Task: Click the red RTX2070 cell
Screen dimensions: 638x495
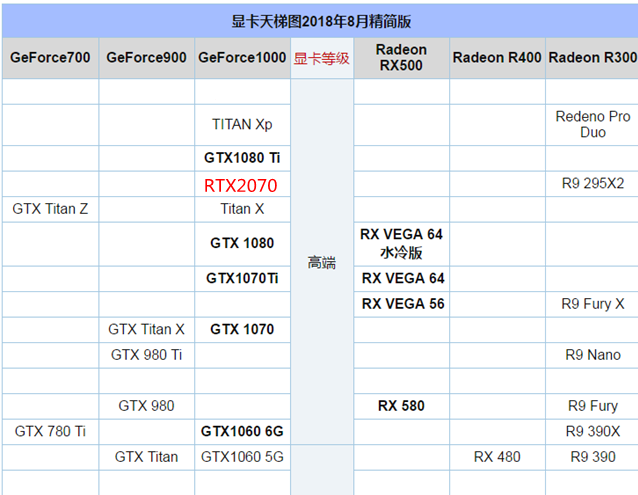Action: [242, 185]
